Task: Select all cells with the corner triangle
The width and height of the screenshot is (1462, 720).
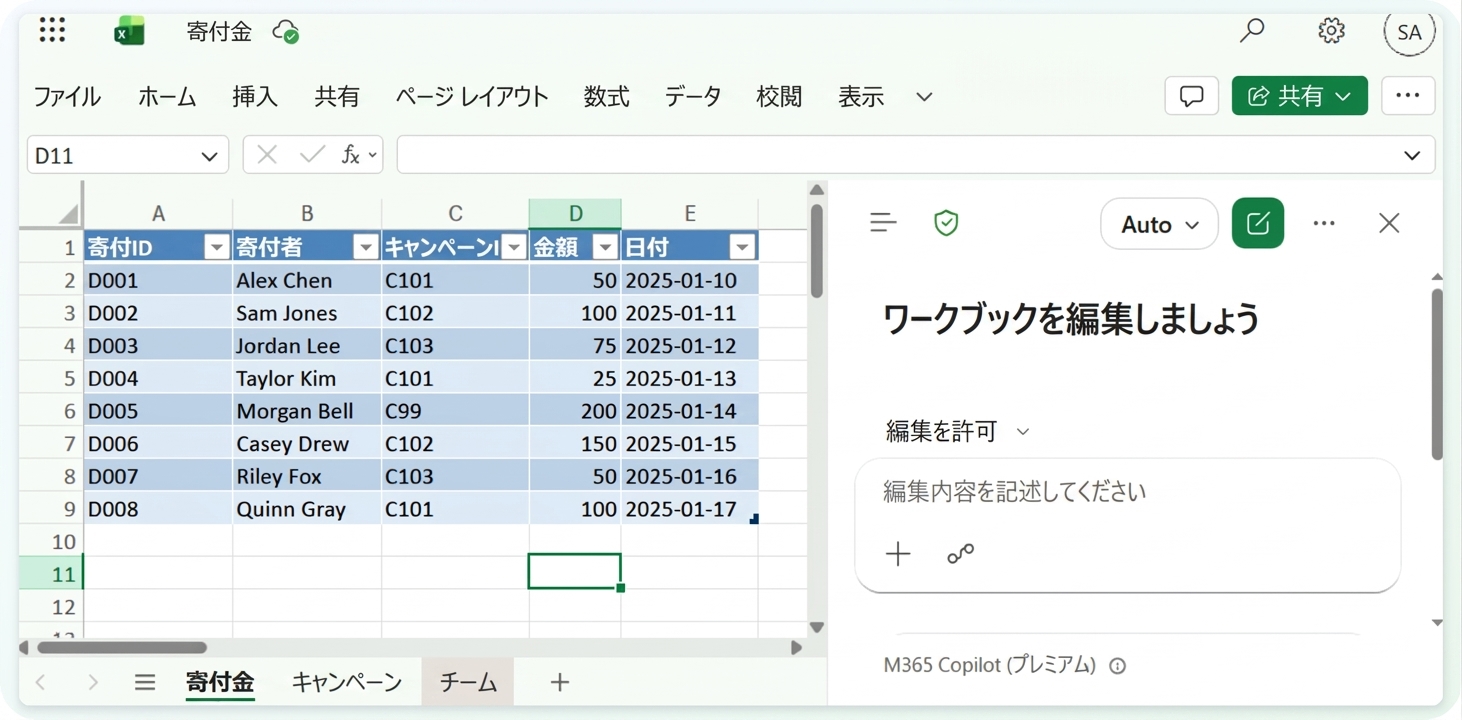Action: 68,213
